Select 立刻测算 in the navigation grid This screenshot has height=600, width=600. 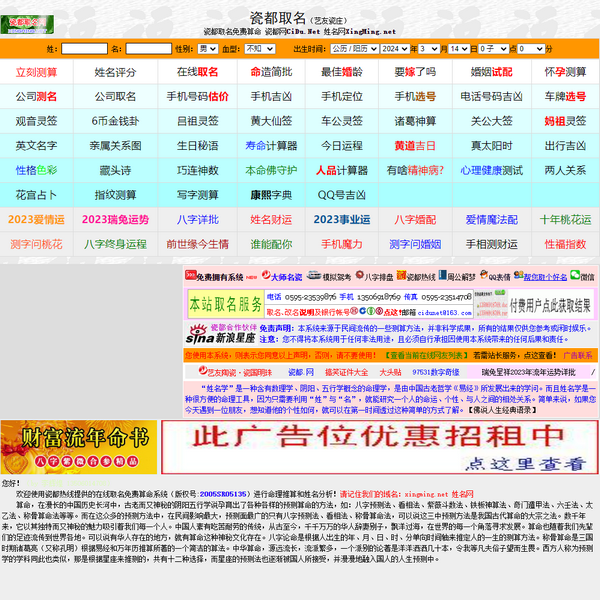(36, 72)
